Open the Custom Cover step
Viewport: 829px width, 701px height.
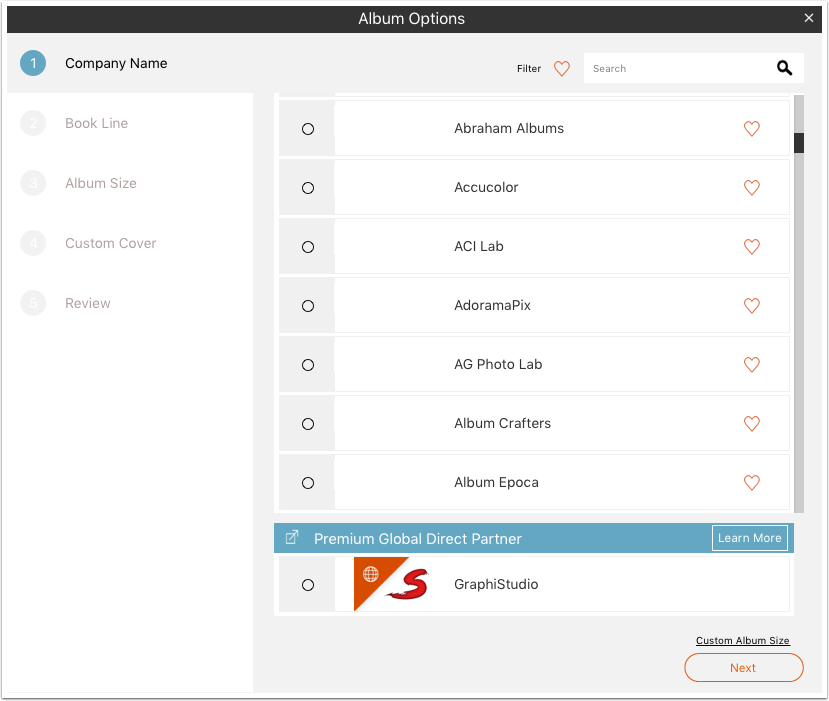click(110, 243)
